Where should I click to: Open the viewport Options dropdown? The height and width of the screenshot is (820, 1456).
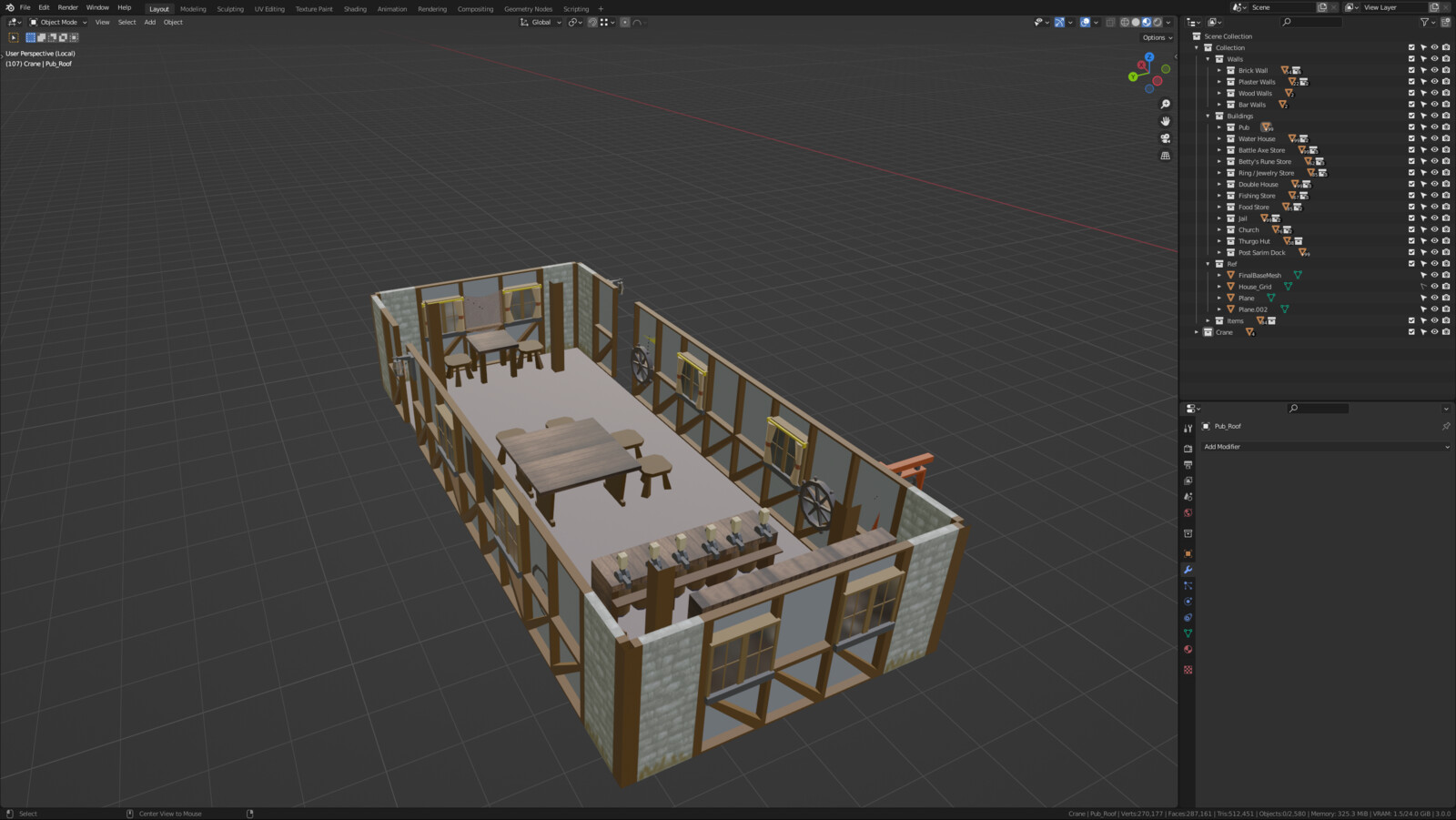pyautogui.click(x=1158, y=37)
